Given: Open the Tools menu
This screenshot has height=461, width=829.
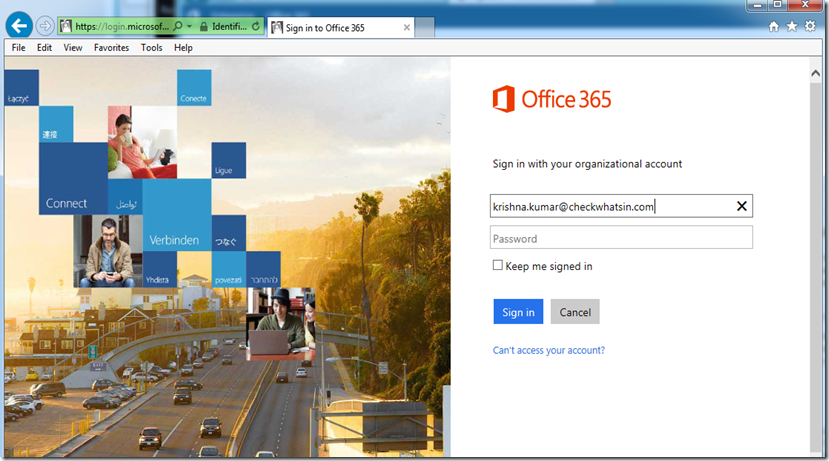Looking at the screenshot, I should 152,48.
